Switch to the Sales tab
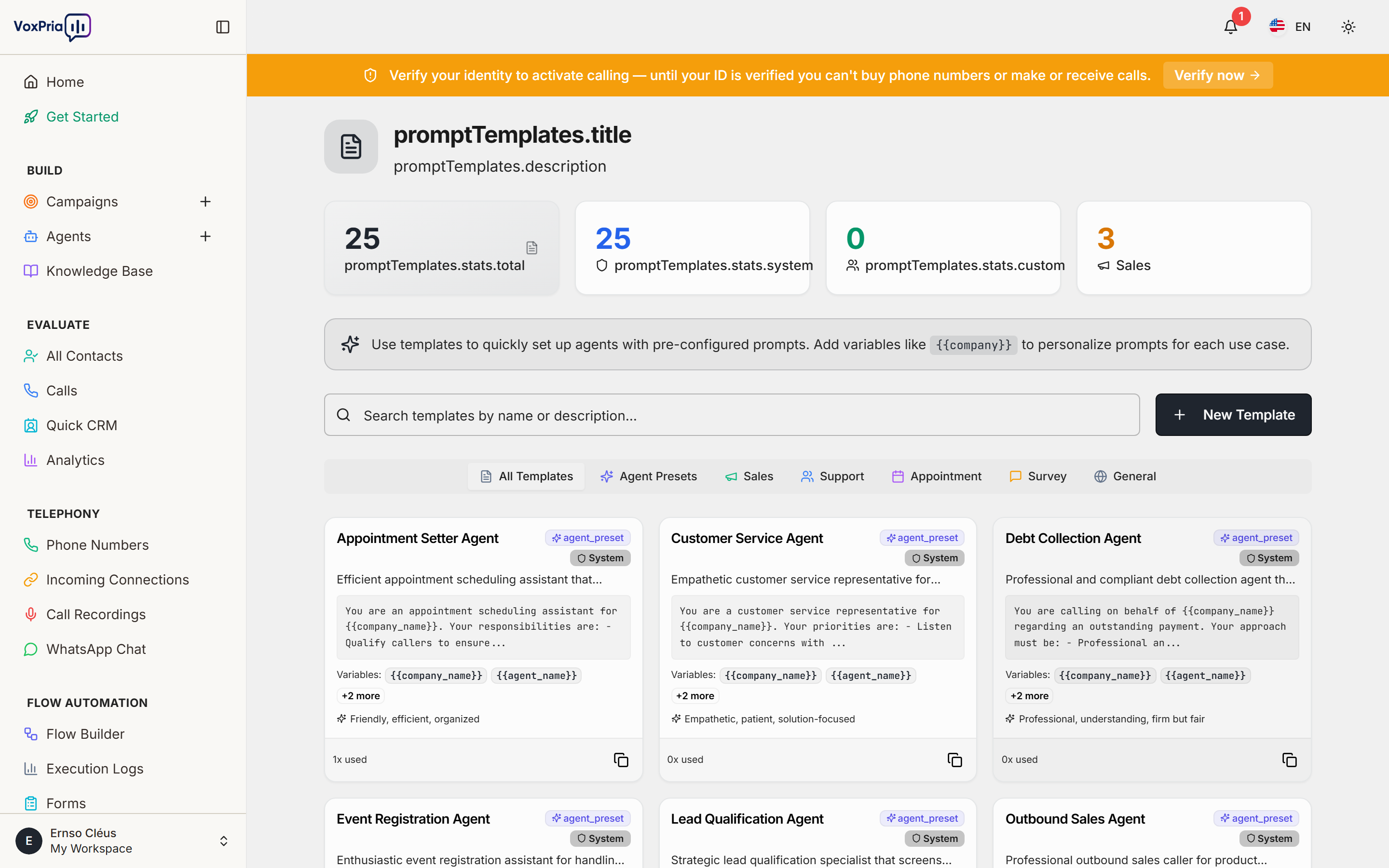1389x868 pixels. (749, 476)
